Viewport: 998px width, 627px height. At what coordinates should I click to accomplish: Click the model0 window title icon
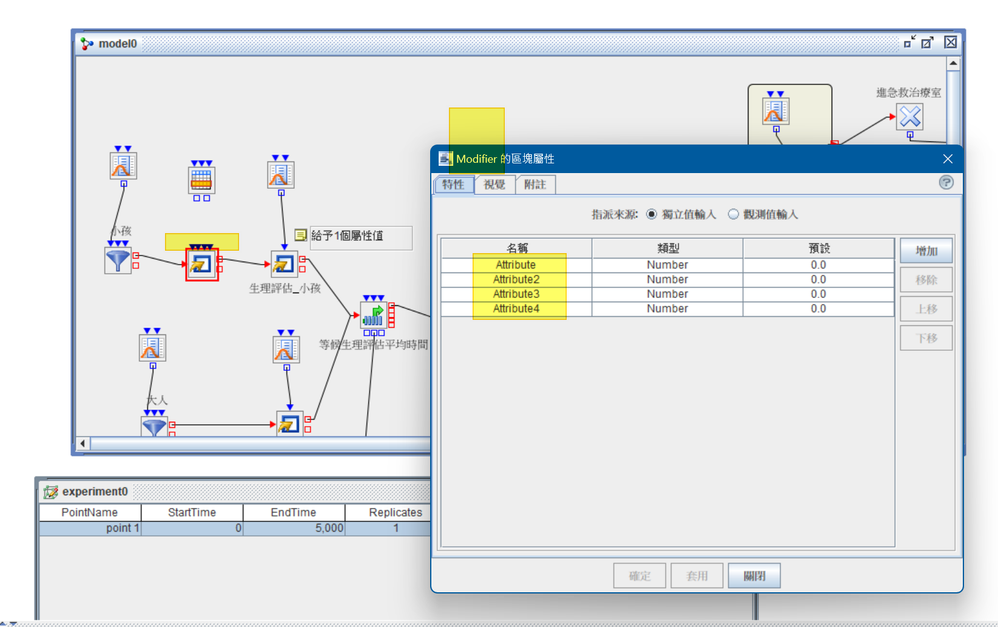pyautogui.click(x=87, y=43)
